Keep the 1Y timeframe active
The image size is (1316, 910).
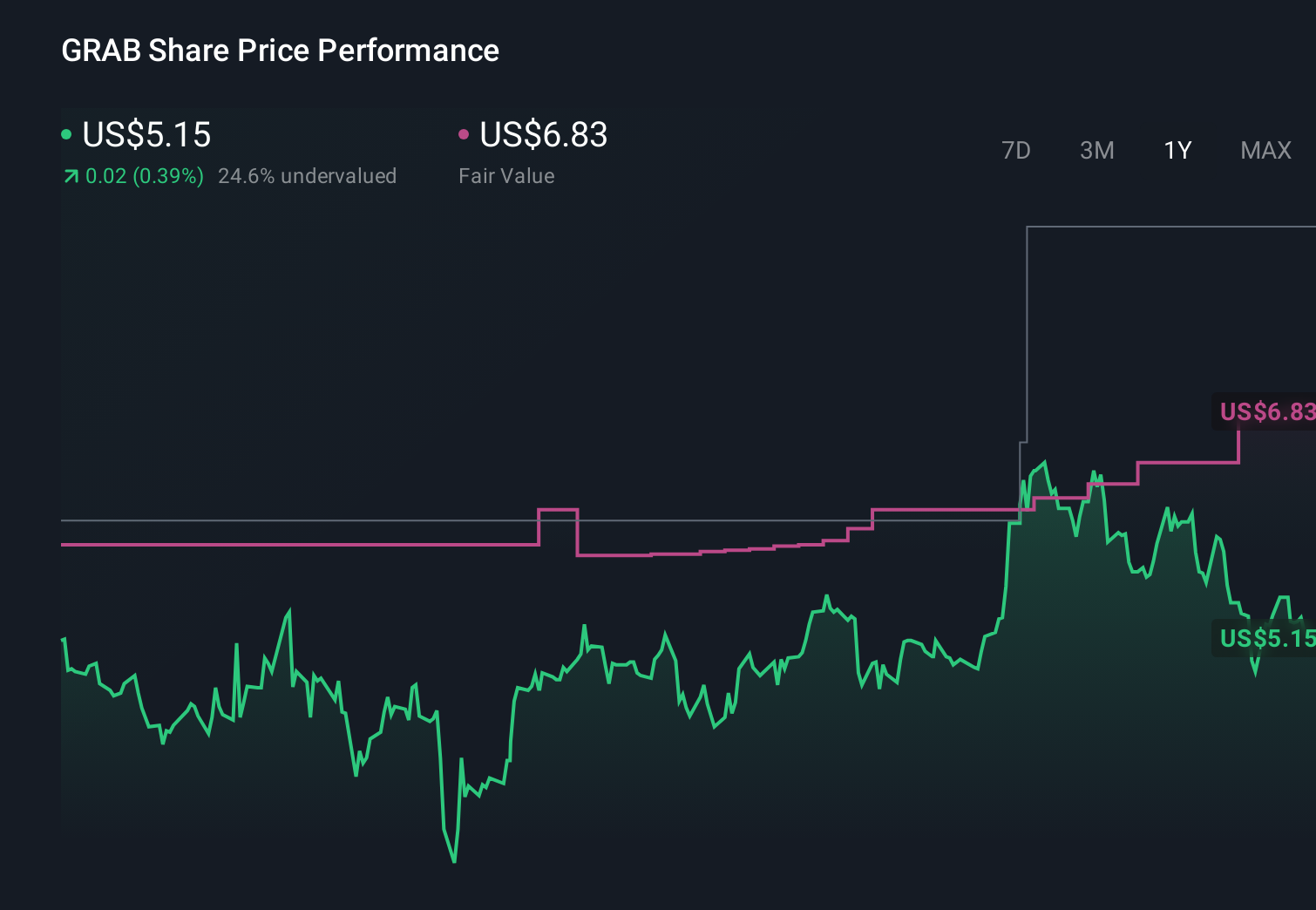(1177, 150)
